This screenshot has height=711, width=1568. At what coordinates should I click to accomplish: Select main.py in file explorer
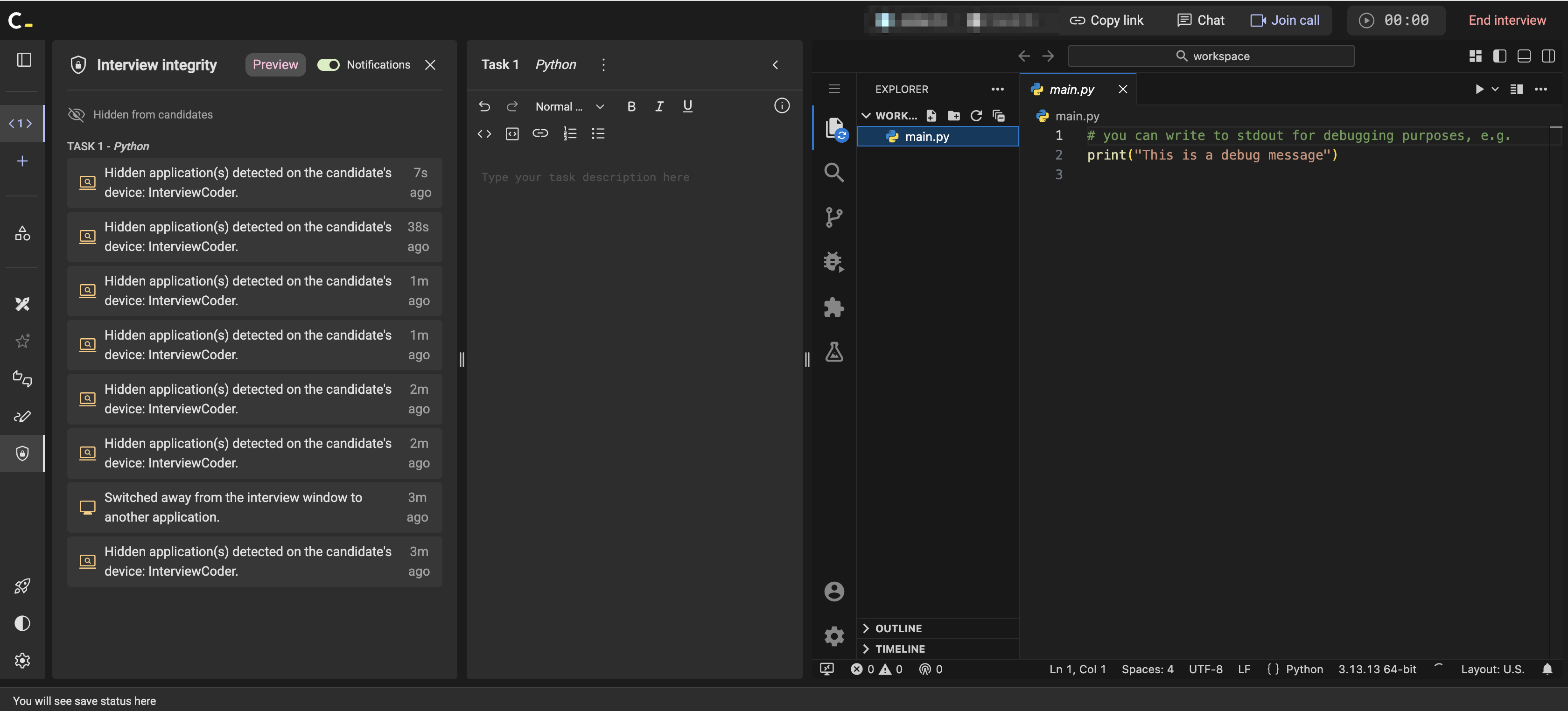938,136
